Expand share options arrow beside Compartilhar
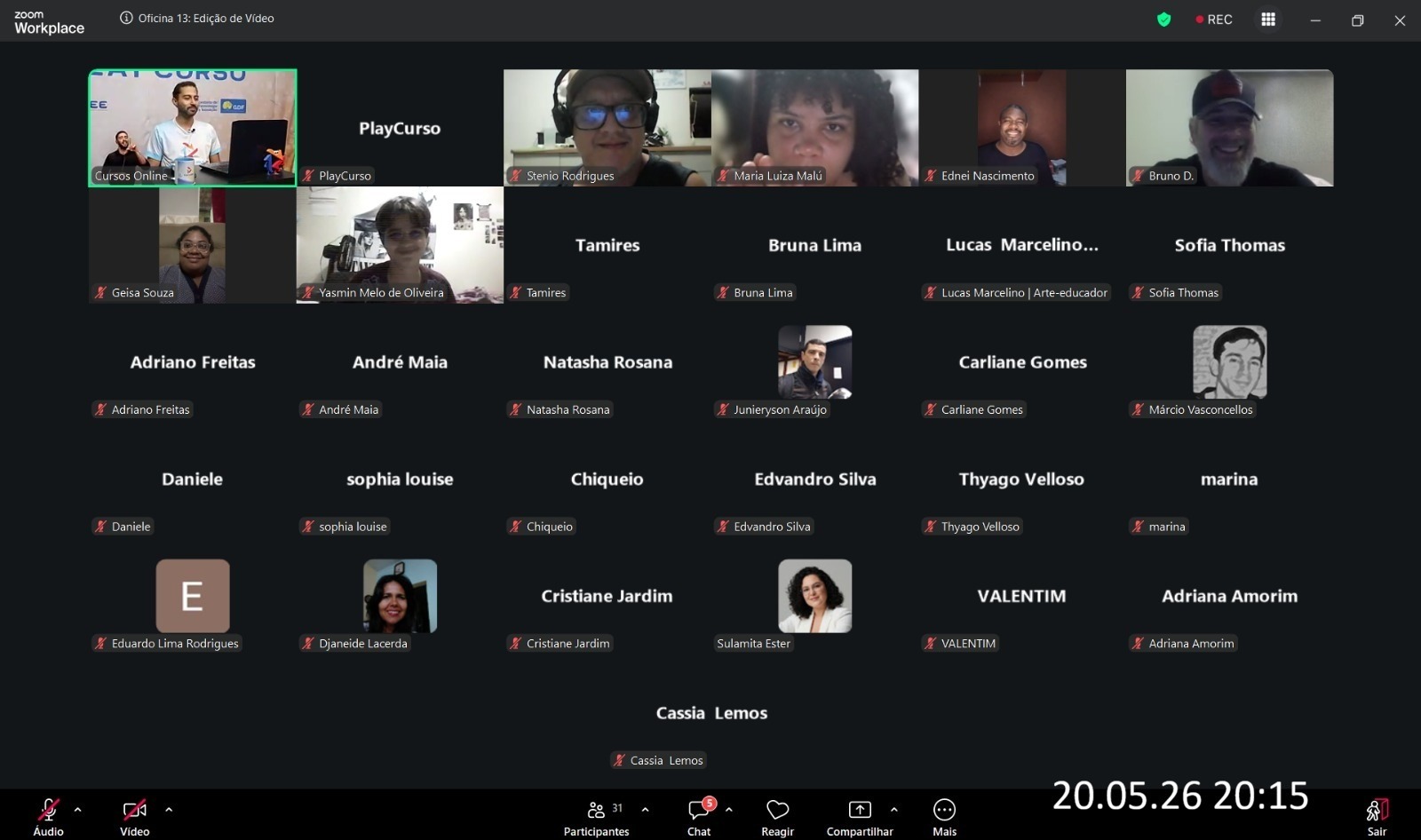This screenshot has height=840, width=1421. 894,810
